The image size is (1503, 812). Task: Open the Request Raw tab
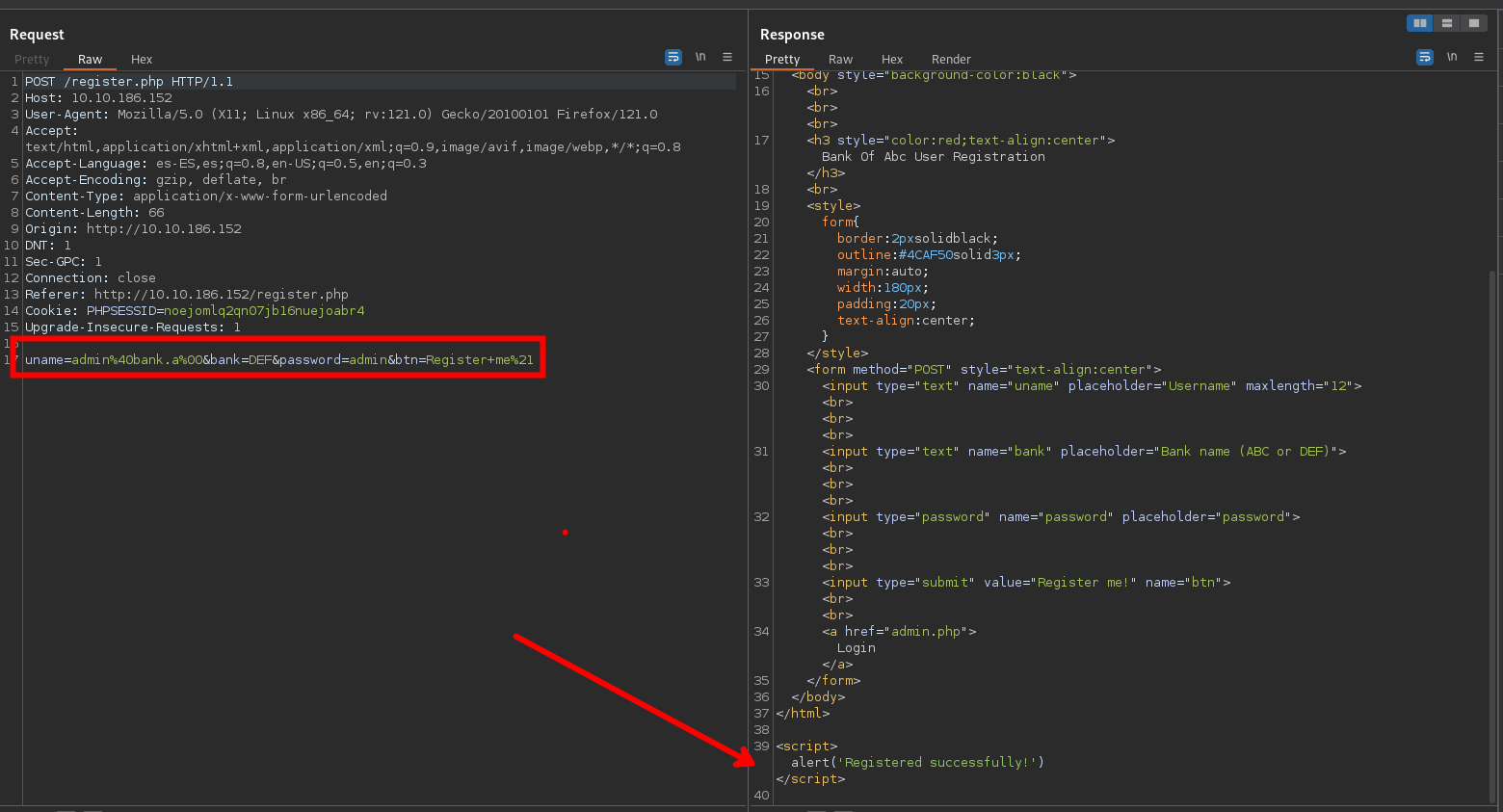[x=90, y=60]
